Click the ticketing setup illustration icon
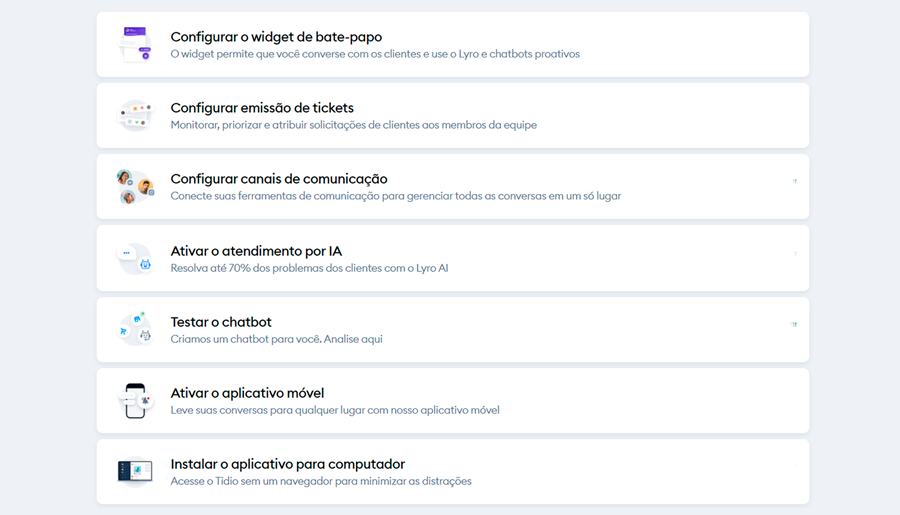Viewport: 900px width, 515px height. 135,115
